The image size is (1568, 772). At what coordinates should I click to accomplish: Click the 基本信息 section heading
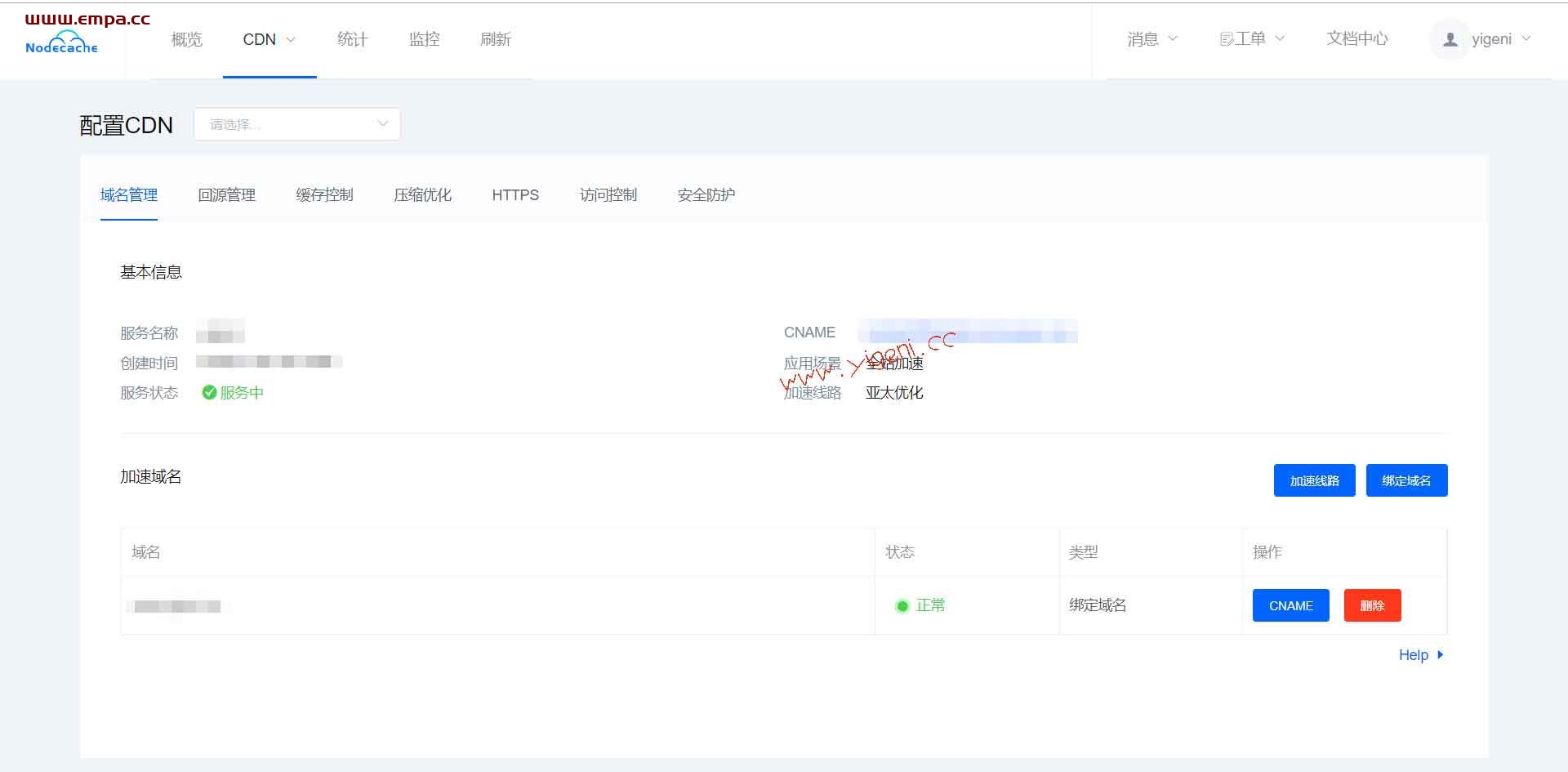[151, 272]
